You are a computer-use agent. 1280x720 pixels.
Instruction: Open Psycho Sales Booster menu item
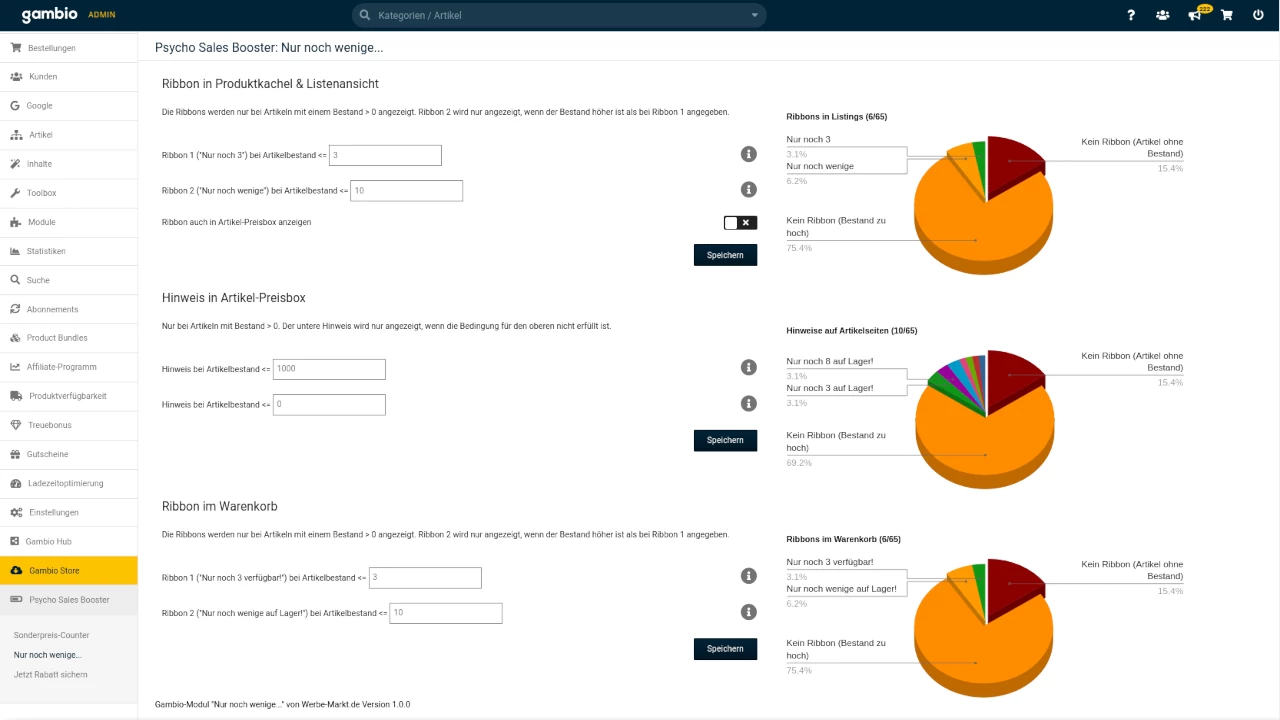(69, 600)
